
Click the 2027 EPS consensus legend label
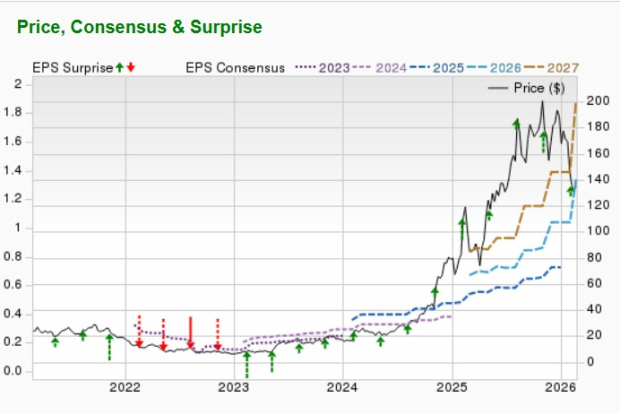(563, 68)
